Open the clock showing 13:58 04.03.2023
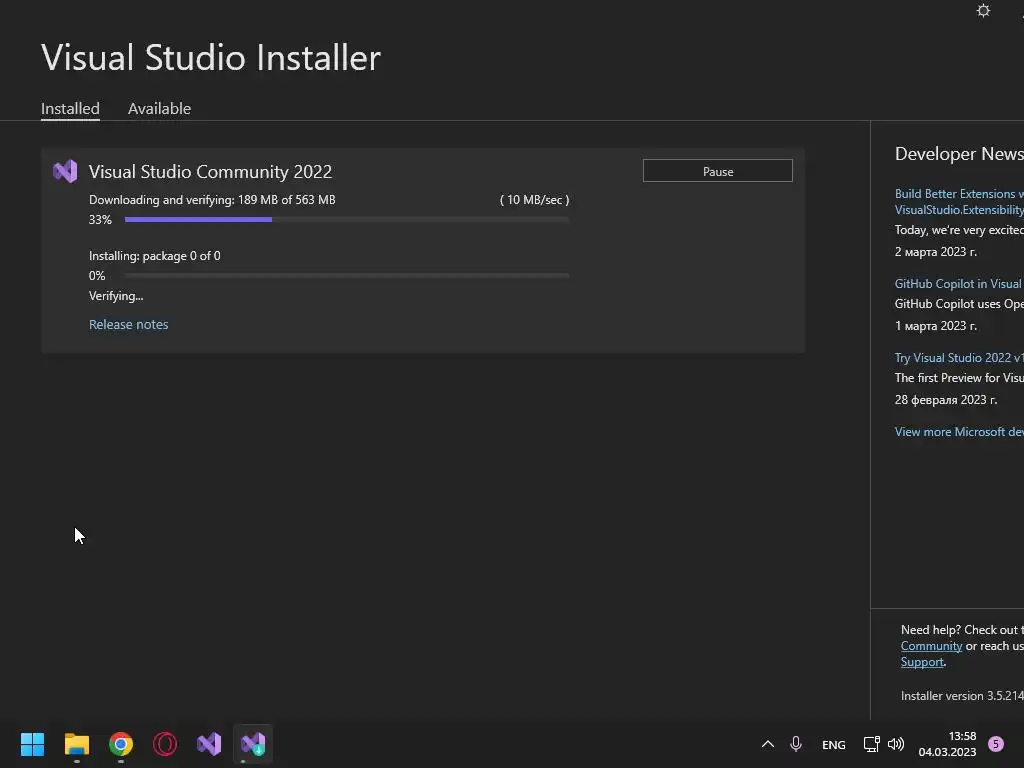1024x768 pixels. 947,744
